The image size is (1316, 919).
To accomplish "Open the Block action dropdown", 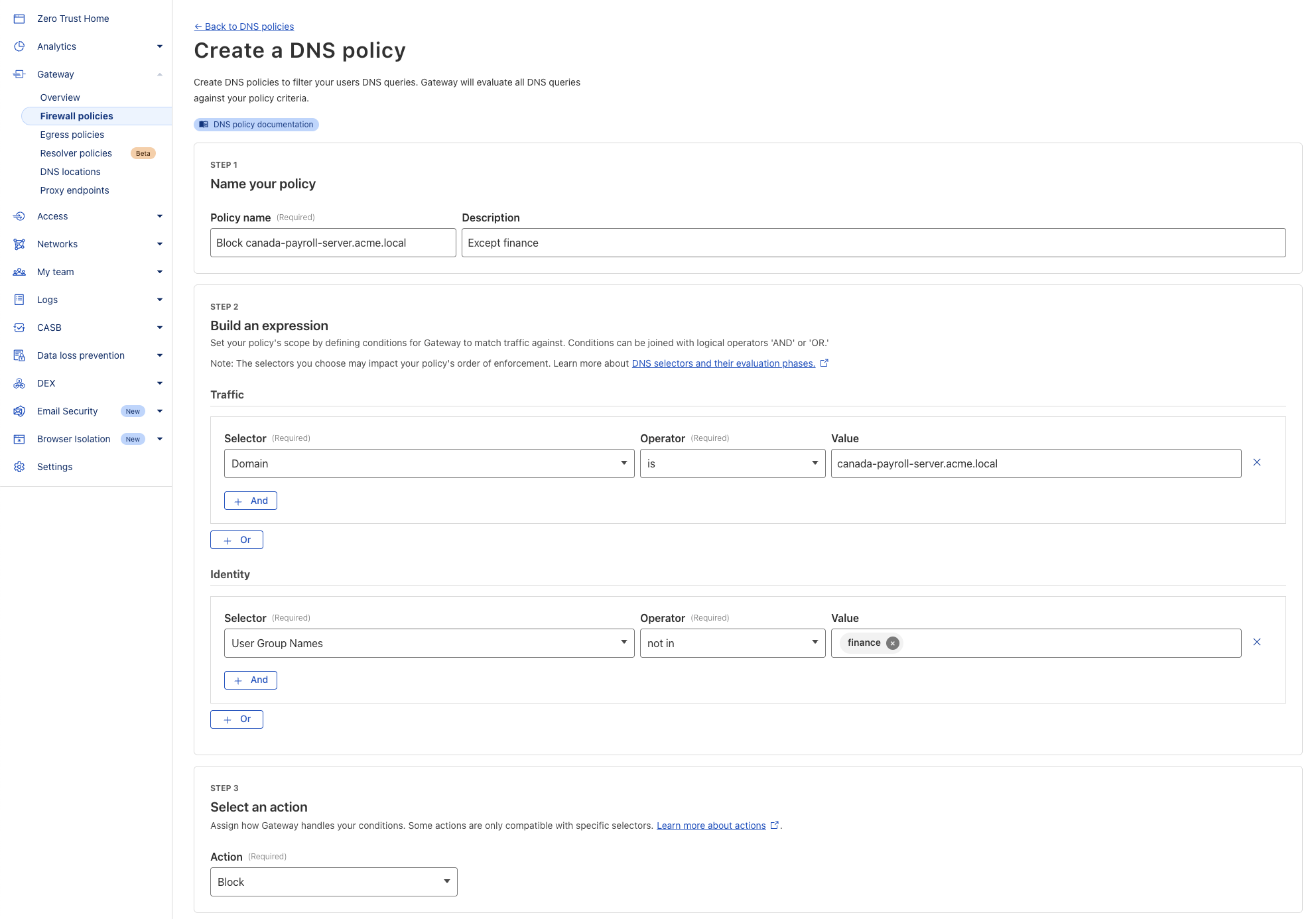I will [333, 882].
